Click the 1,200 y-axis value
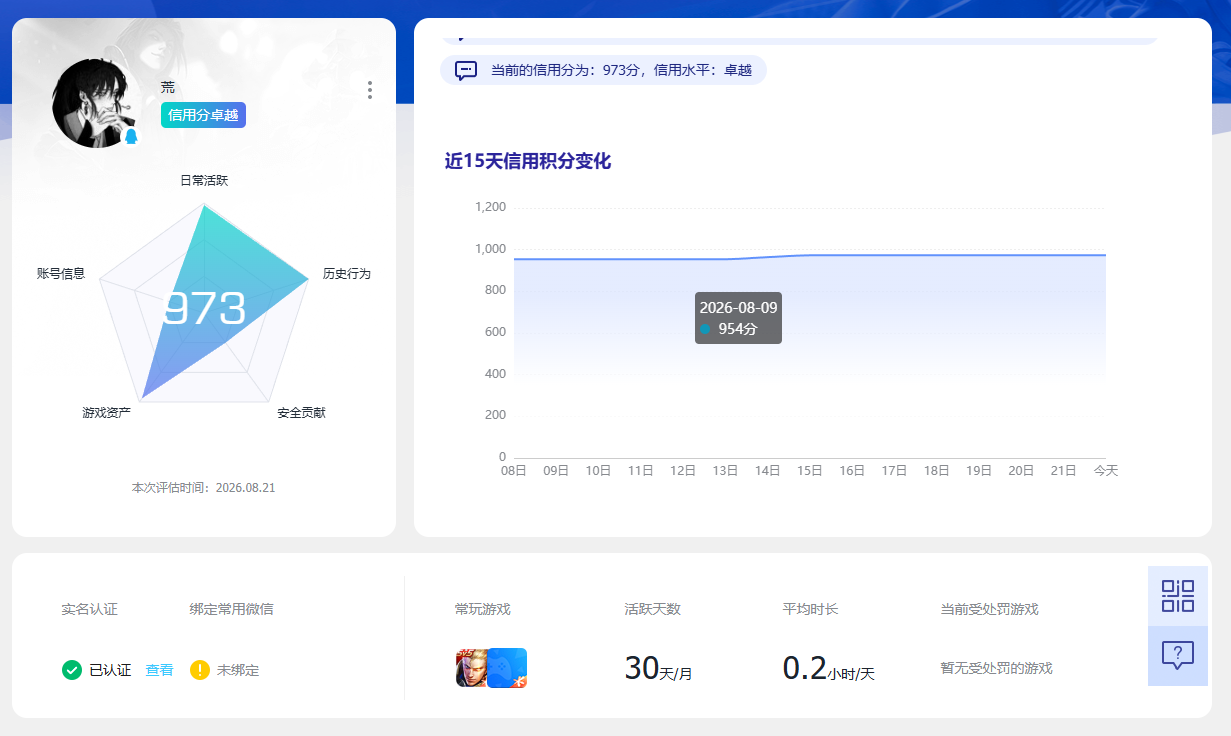Screen dimensions: 1231x736 (490, 207)
